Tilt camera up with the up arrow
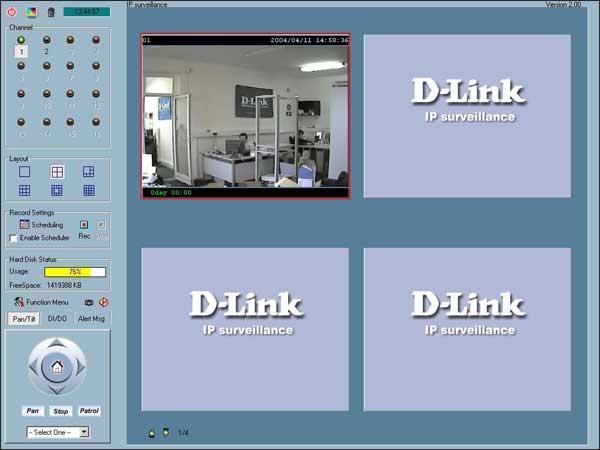 [57, 343]
